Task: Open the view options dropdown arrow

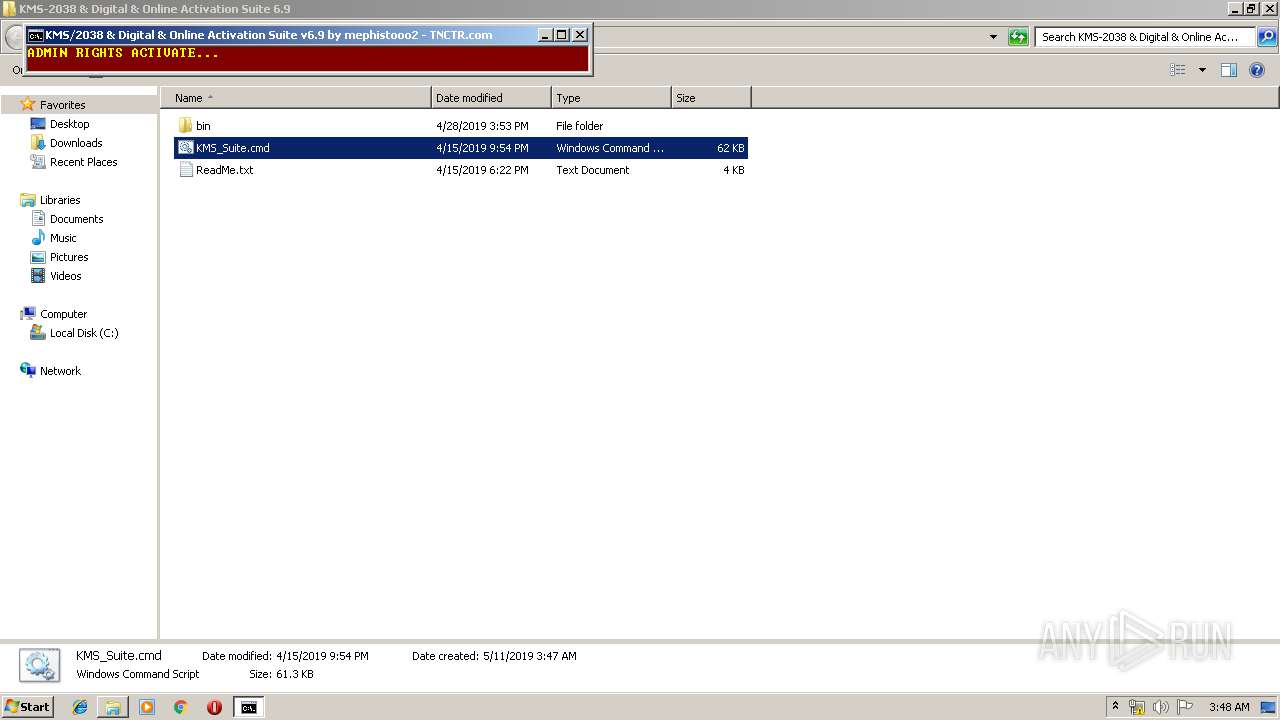Action: [1202, 70]
